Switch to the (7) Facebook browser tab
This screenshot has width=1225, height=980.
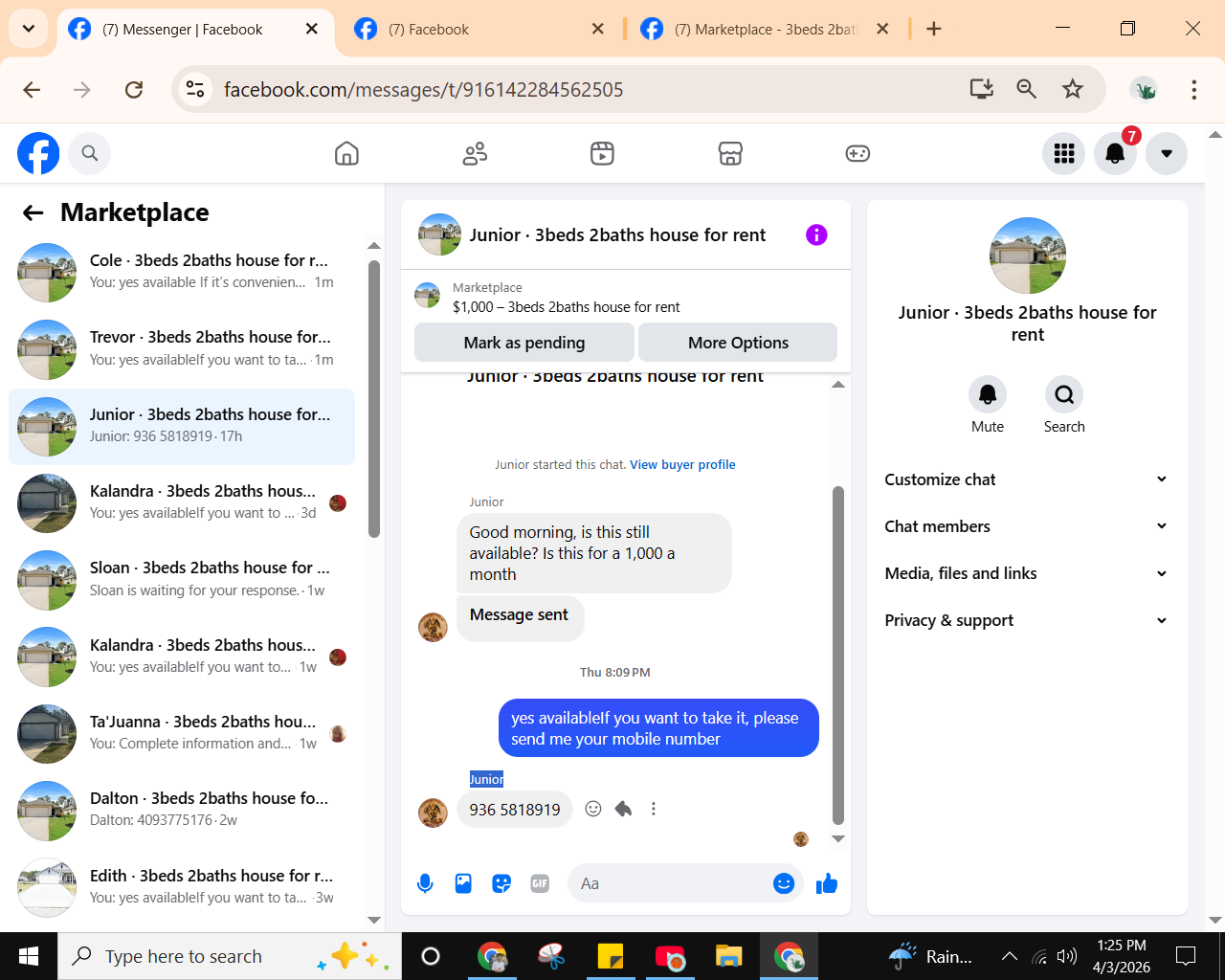coord(479,29)
